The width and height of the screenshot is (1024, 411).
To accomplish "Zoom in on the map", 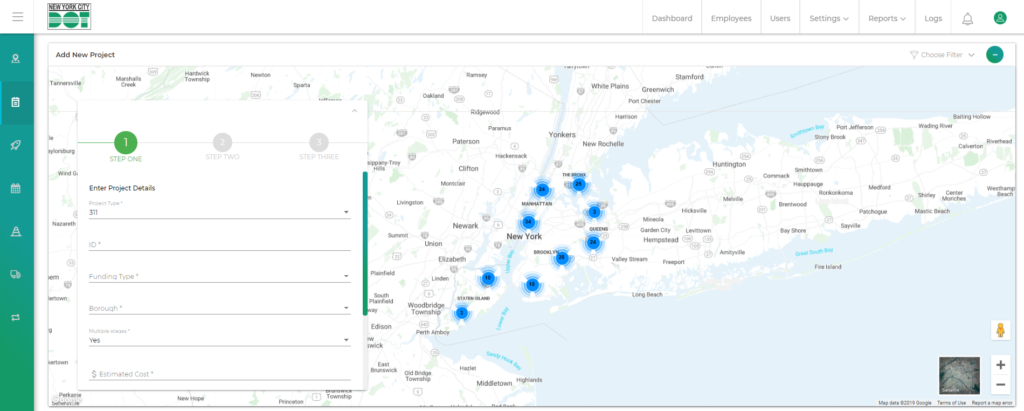I will pos(1000,365).
